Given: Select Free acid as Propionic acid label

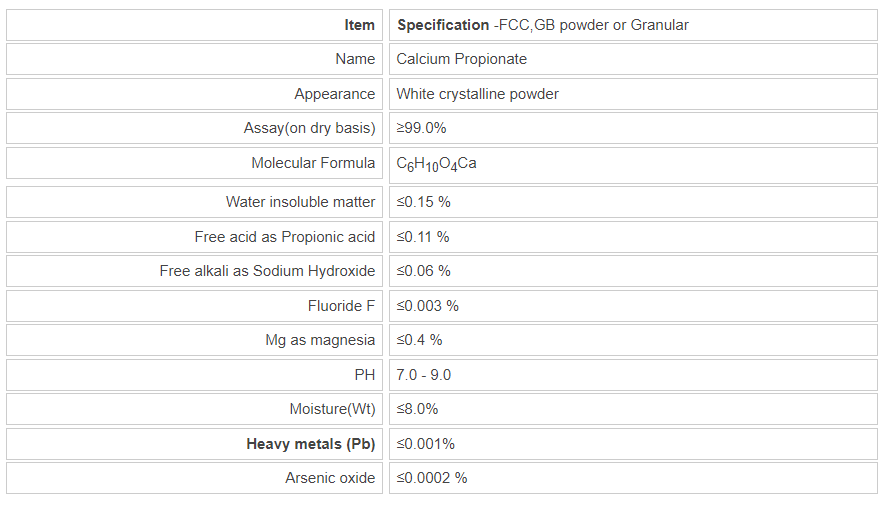Looking at the screenshot, I should 285,237.
